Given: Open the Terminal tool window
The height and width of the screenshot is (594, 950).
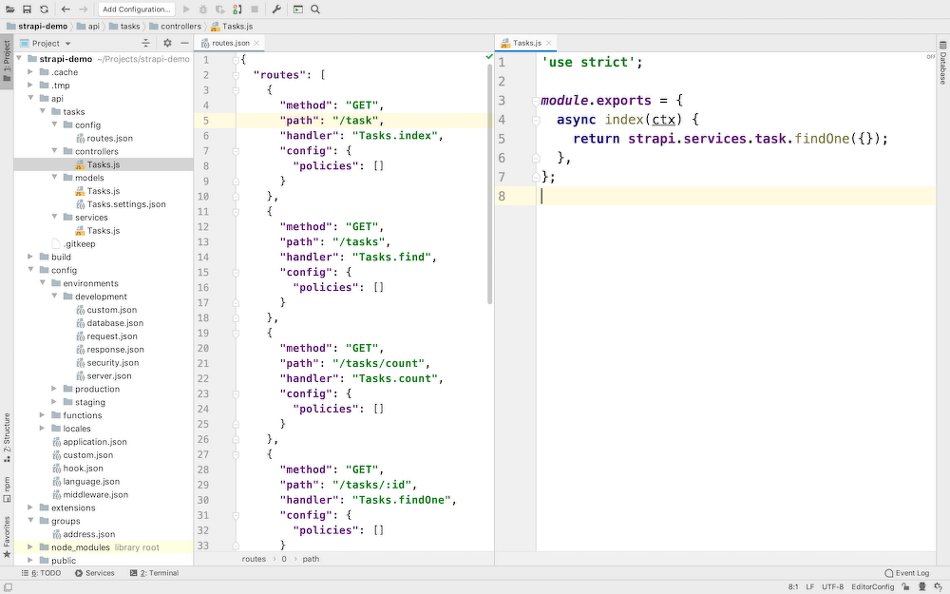Looking at the screenshot, I should [153, 573].
